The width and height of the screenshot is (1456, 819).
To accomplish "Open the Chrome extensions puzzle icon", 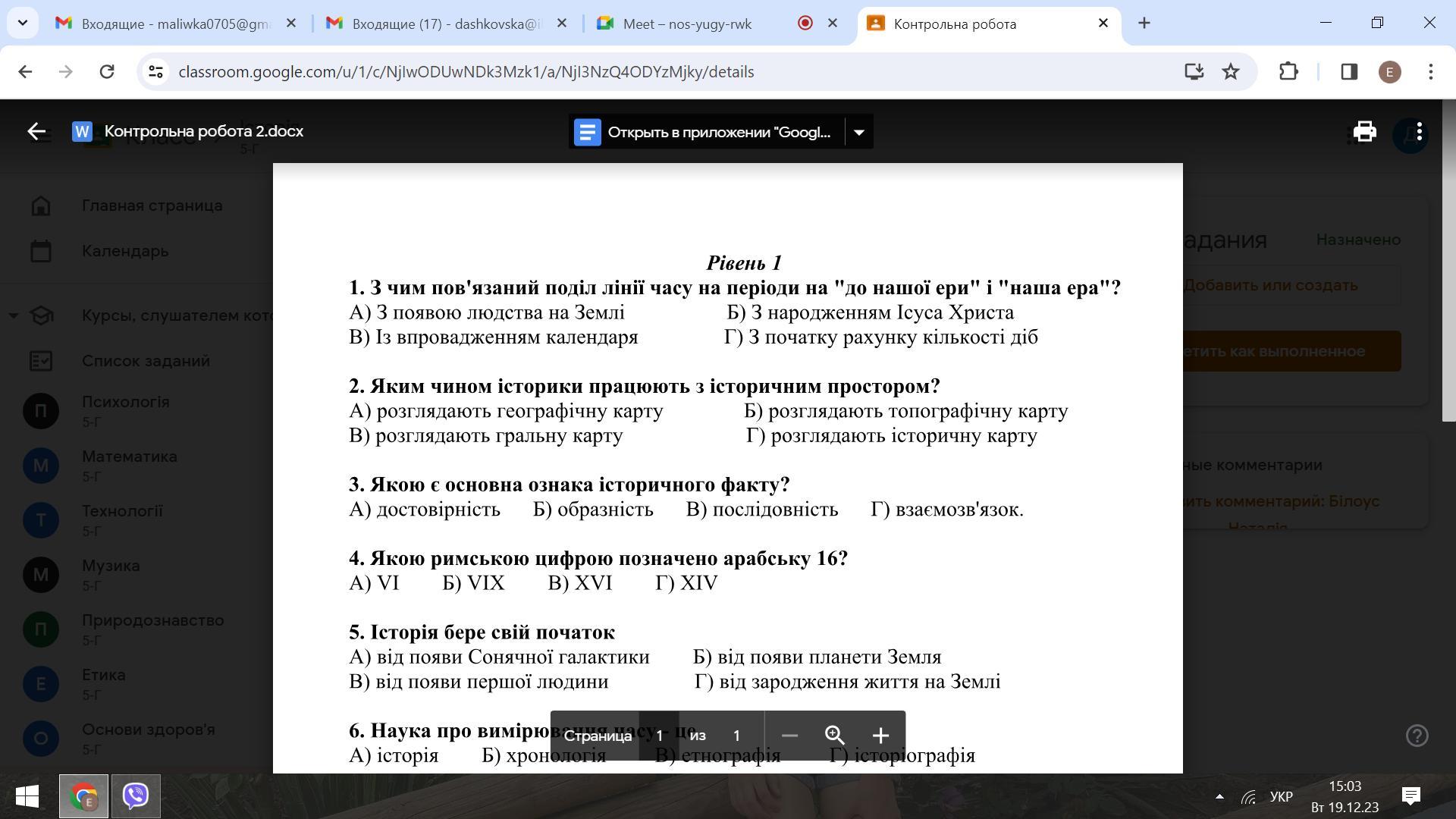I will click(x=1288, y=71).
